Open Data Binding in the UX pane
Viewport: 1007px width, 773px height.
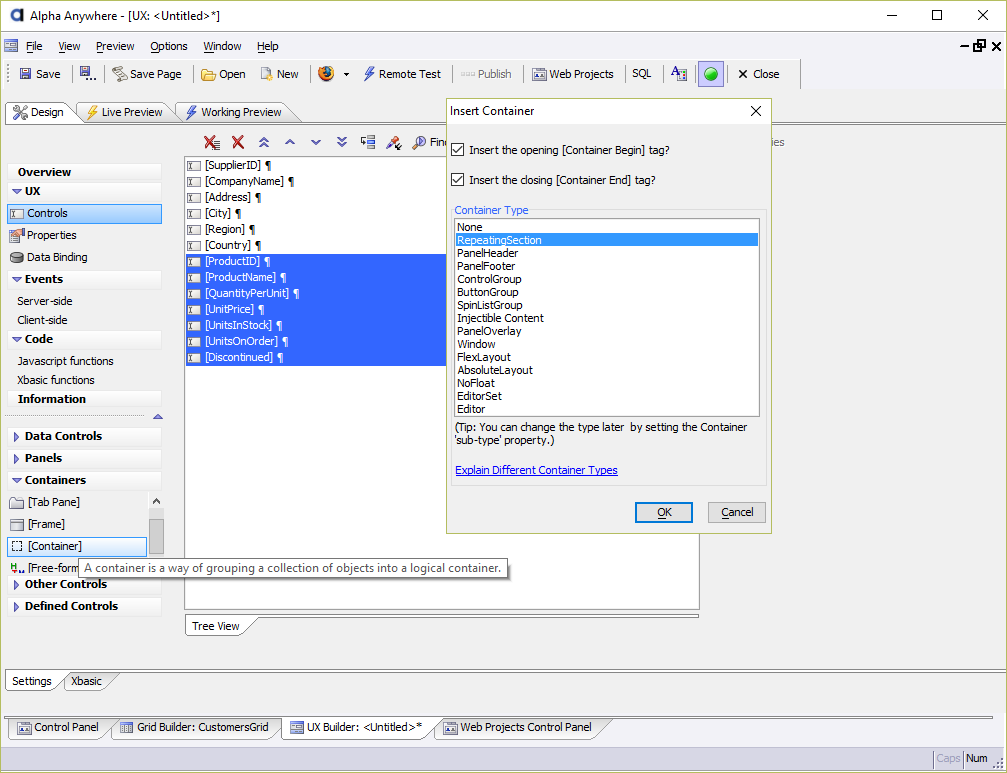tap(57, 257)
